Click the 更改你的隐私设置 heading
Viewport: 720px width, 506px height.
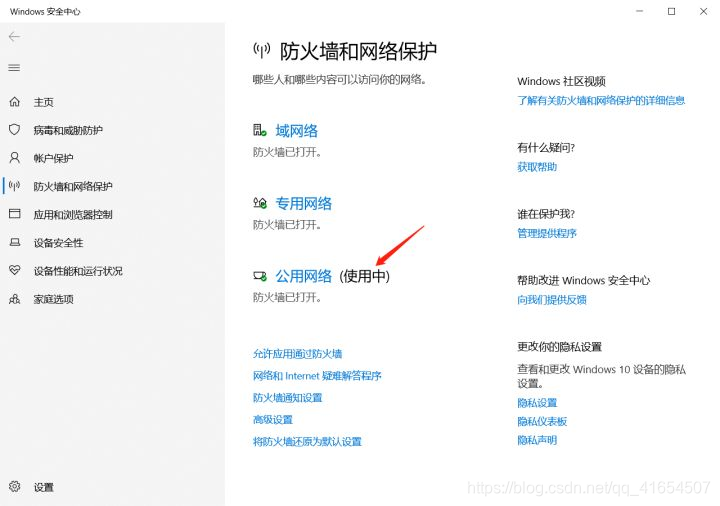[560, 347]
